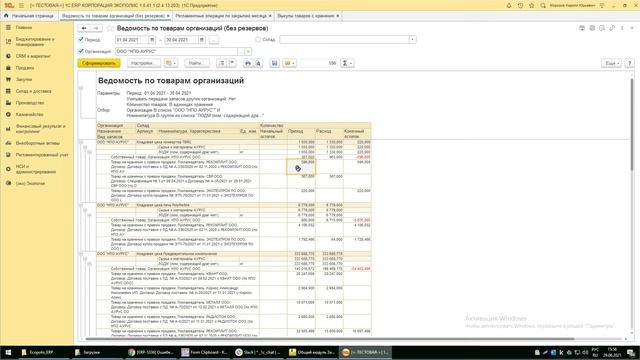Open help question mark button
Screen dimensions: 640x360
(x=630, y=63)
